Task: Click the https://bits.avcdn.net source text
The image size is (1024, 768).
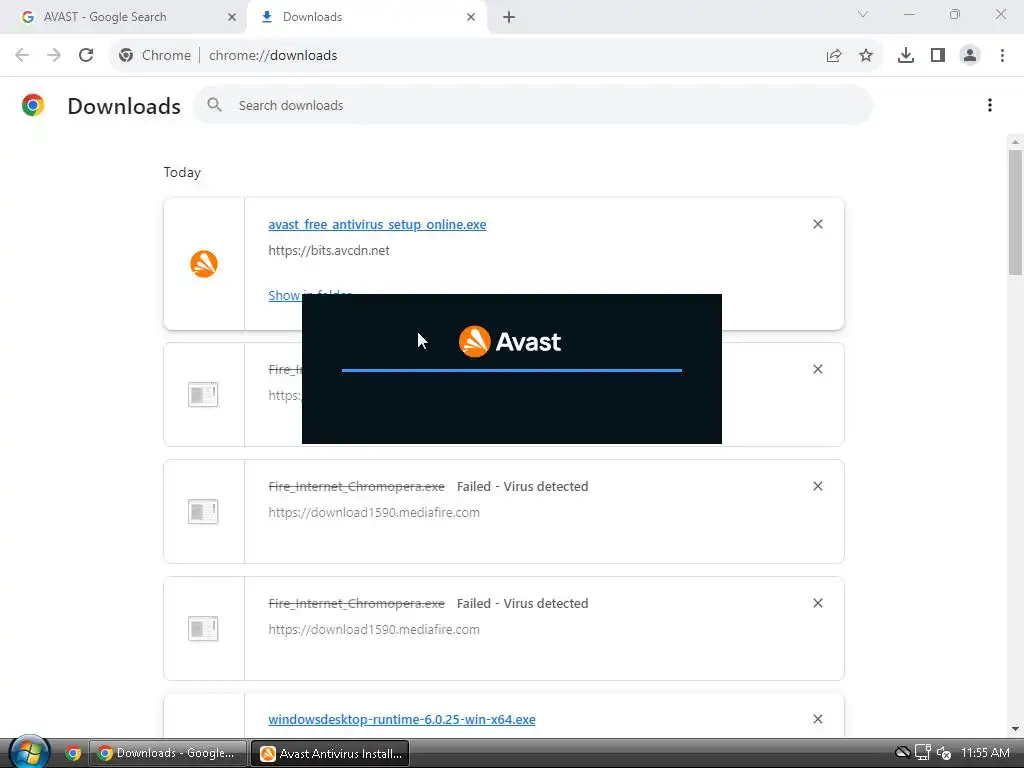Action: click(x=328, y=250)
